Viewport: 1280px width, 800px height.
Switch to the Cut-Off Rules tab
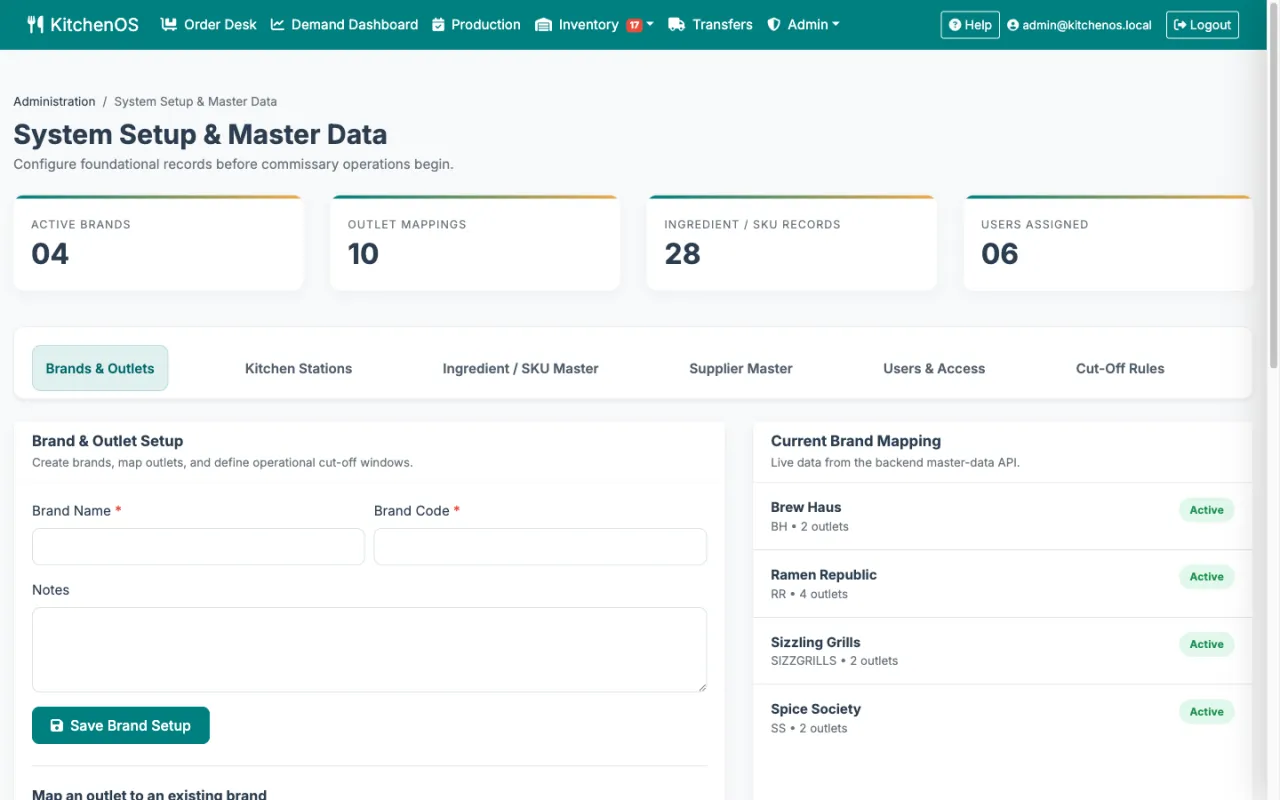point(1120,368)
